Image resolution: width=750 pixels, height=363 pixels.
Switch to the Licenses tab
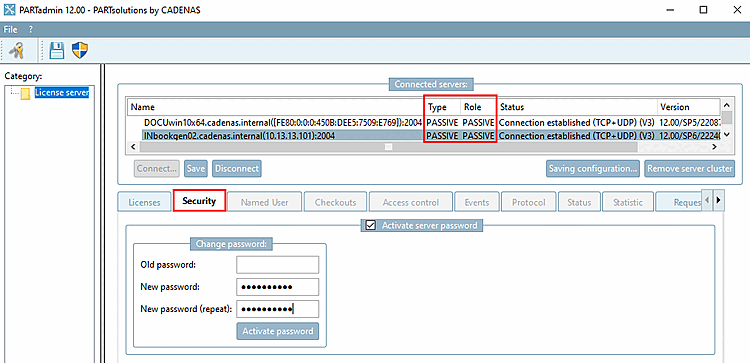(144, 202)
